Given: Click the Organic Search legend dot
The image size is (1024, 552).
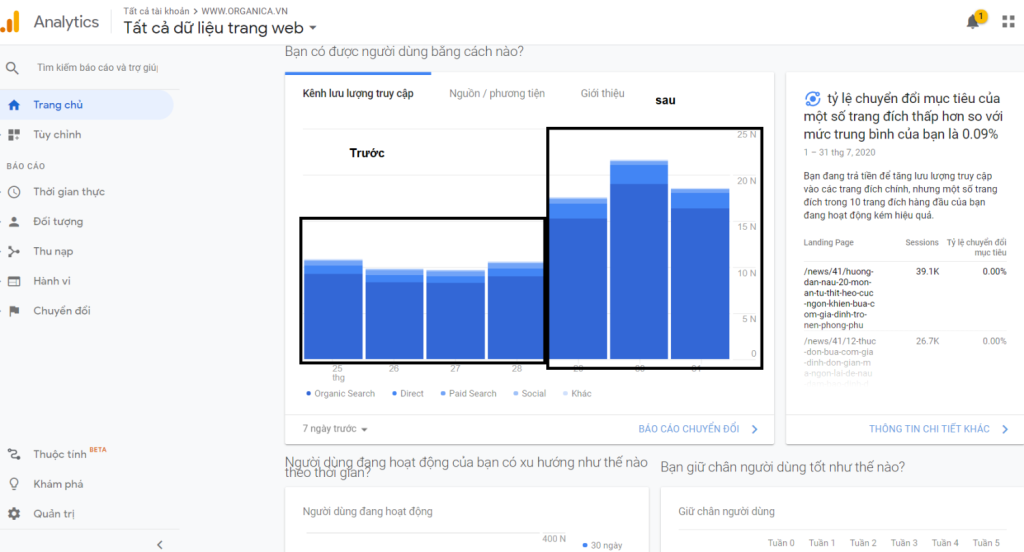Looking at the screenshot, I should 309,394.
